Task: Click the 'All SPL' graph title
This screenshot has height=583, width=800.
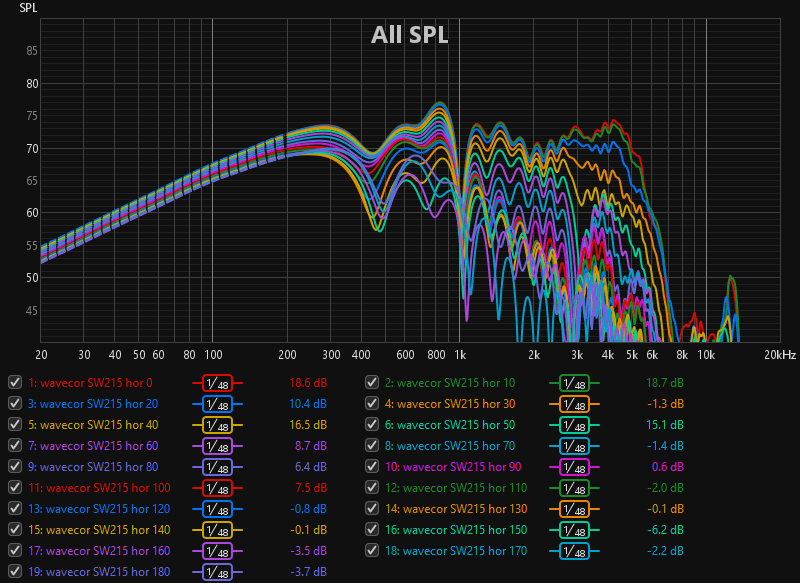Action: click(409, 35)
